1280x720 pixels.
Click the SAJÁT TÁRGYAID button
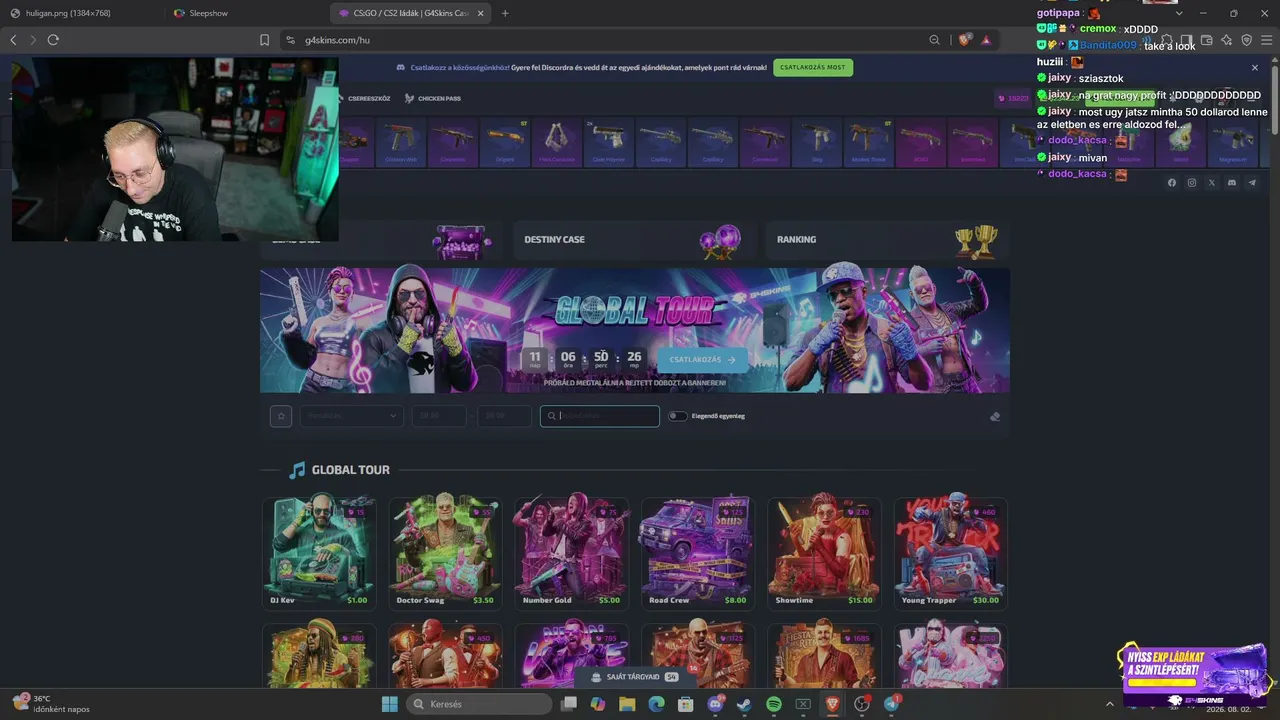(634, 677)
